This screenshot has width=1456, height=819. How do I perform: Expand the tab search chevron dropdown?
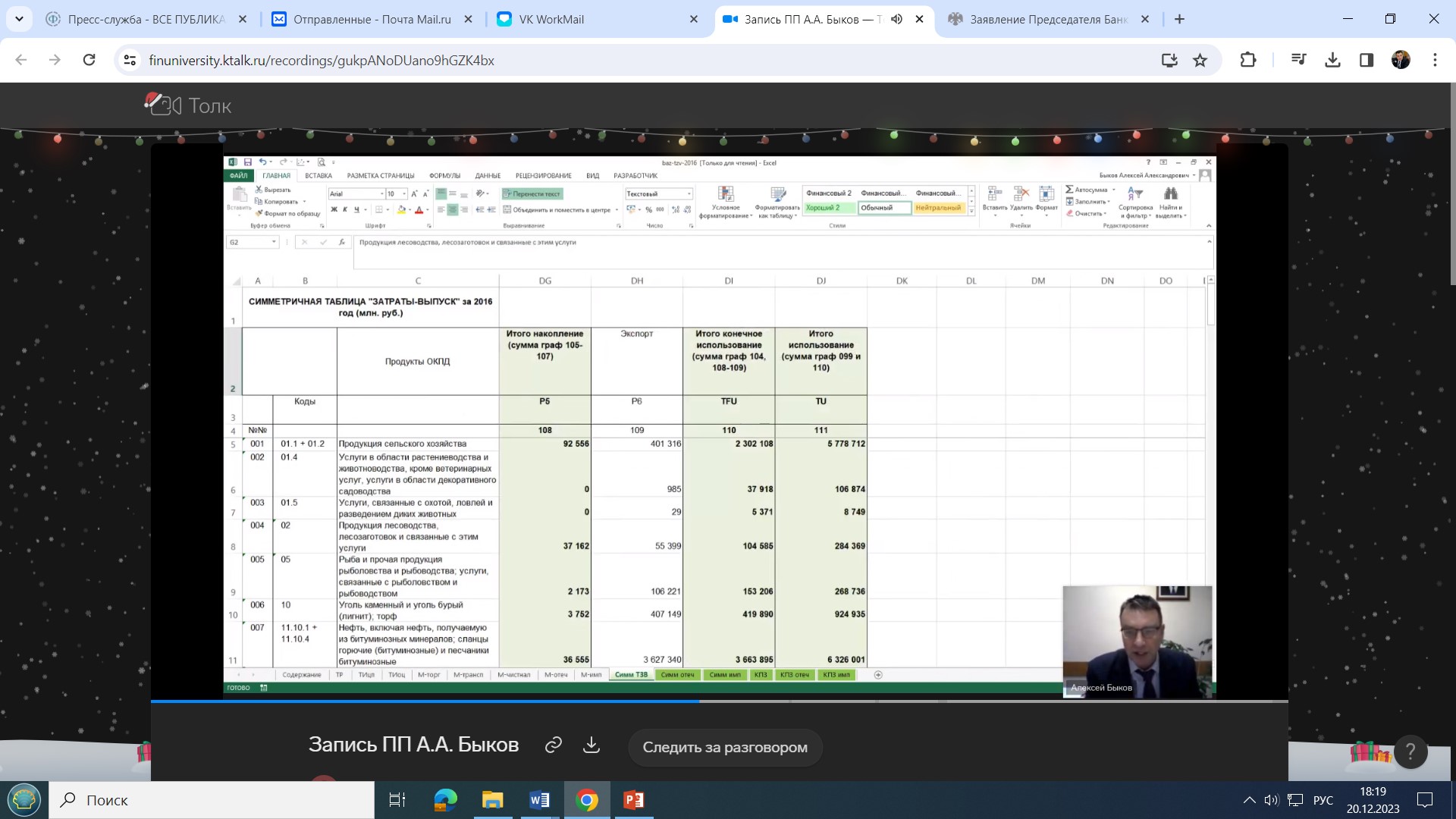pos(19,20)
